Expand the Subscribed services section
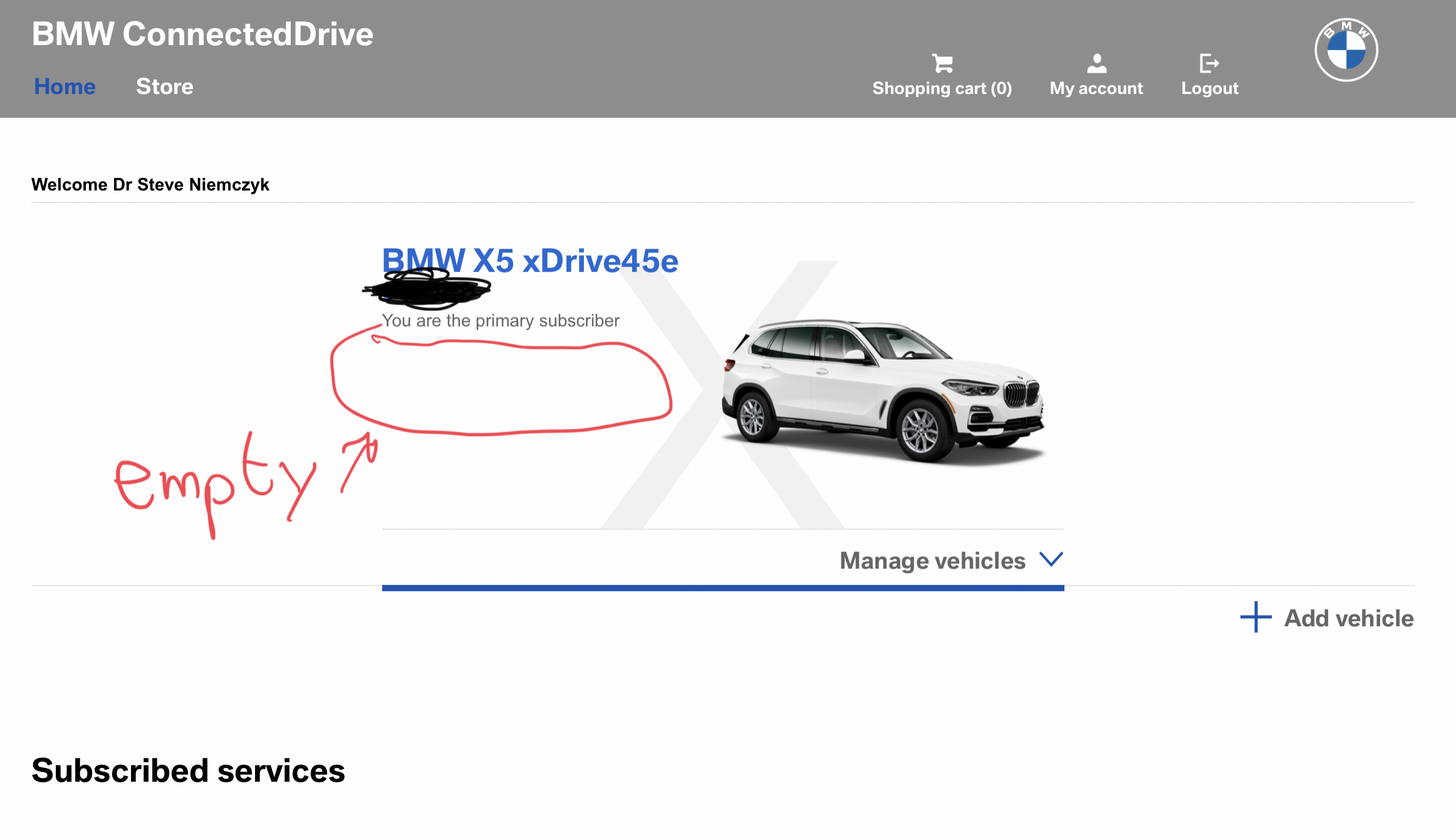 [189, 770]
